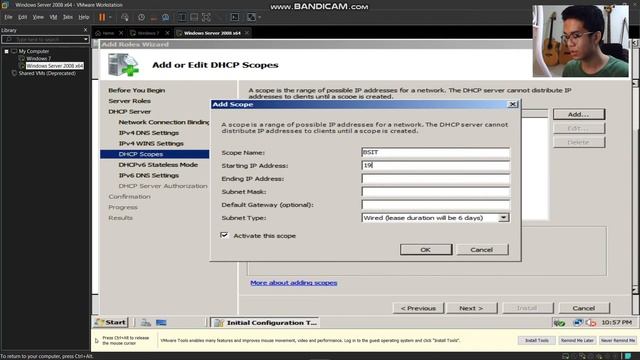The height and width of the screenshot is (360, 640).
Task: Open the dropdown arrow beside Pause VM
Action: coord(110,17)
